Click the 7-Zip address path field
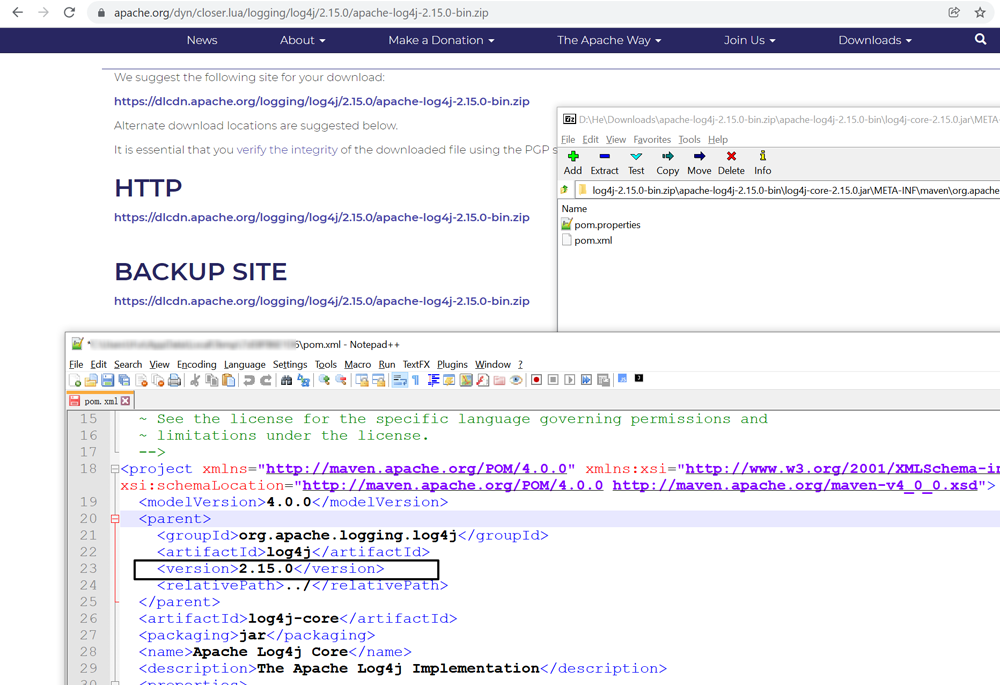Screen dimensions: 1000x685 tap(788, 190)
